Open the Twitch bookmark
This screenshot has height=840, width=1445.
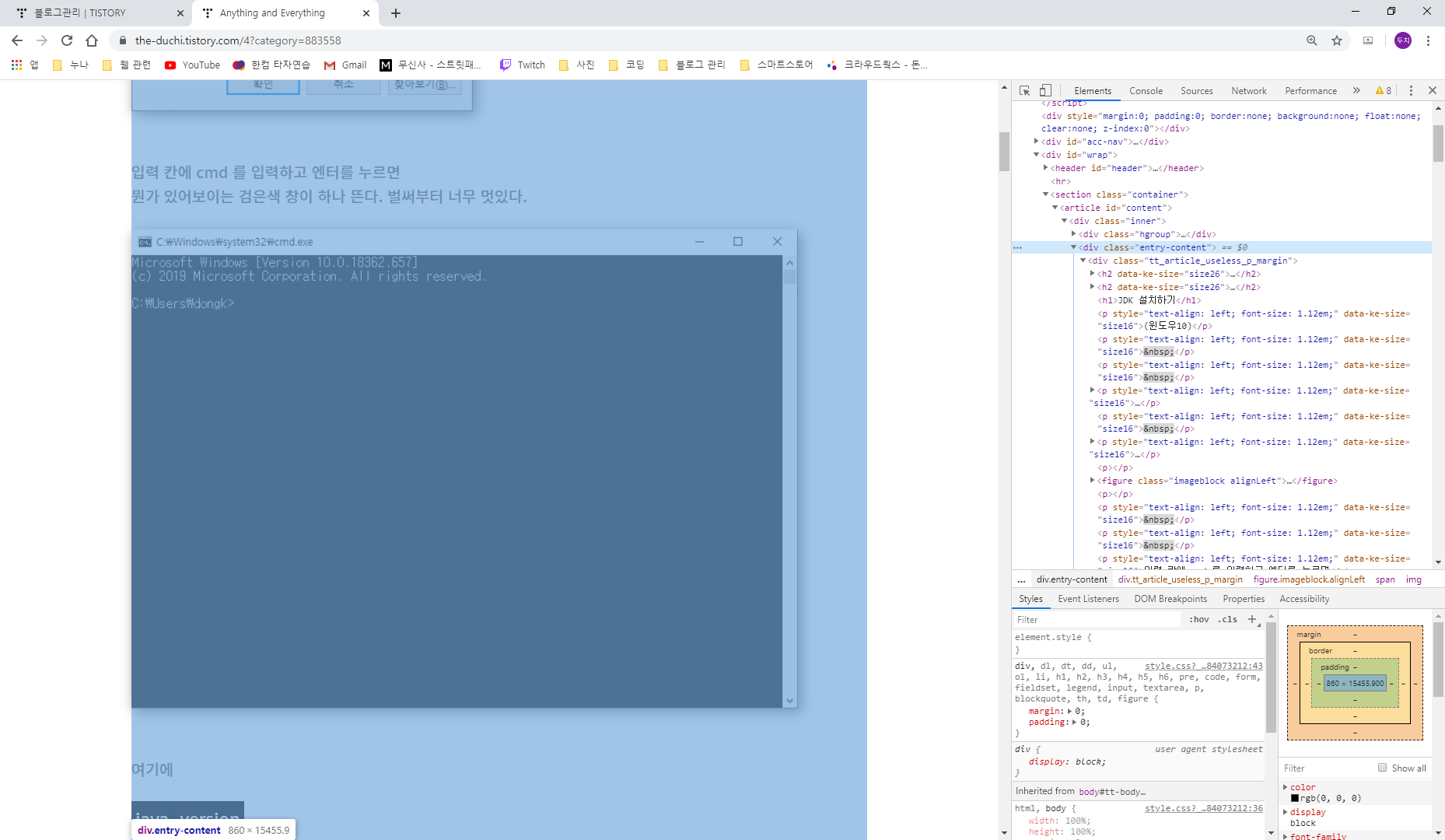coord(523,65)
